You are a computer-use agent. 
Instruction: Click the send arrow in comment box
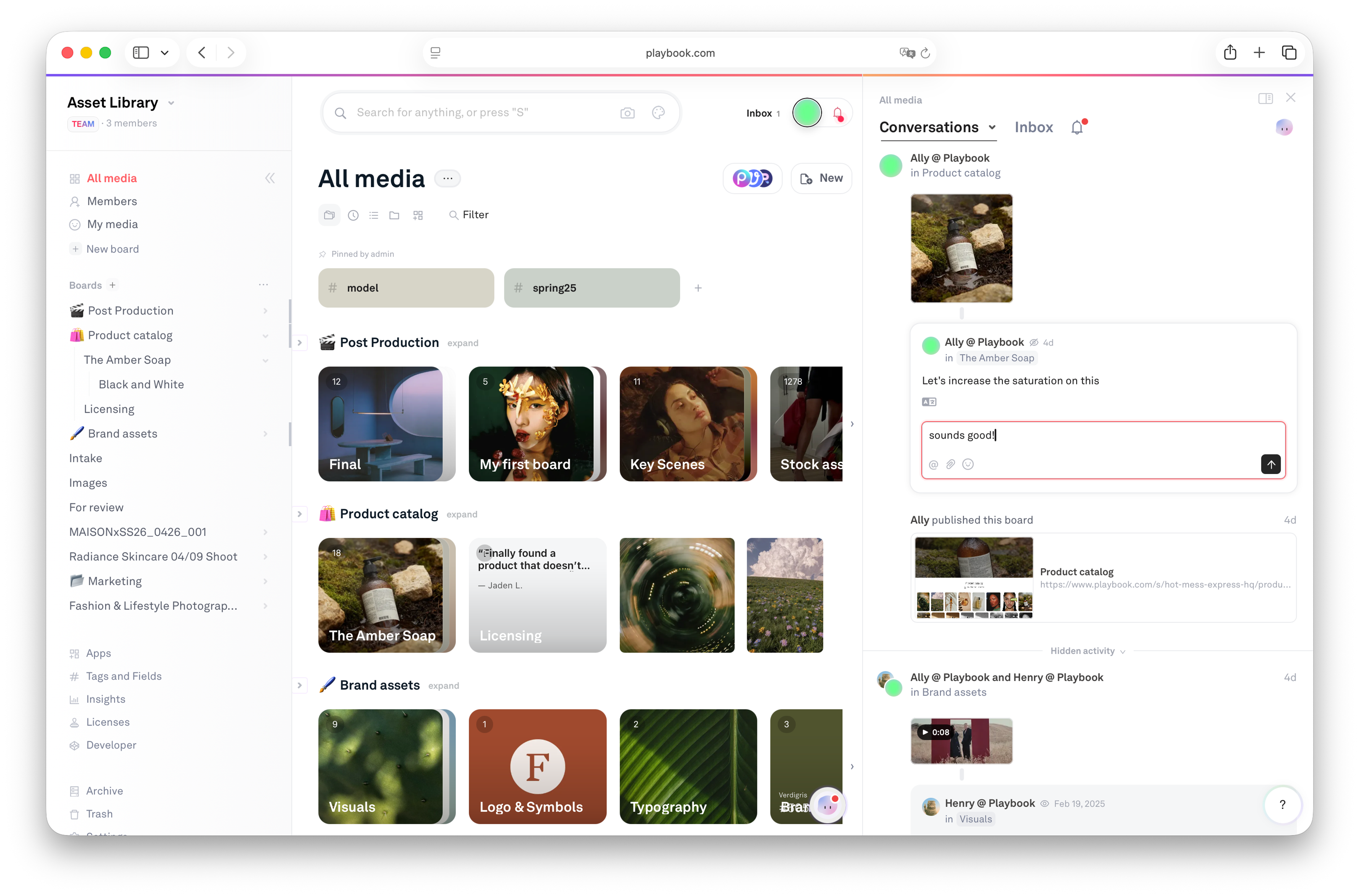point(1271,464)
